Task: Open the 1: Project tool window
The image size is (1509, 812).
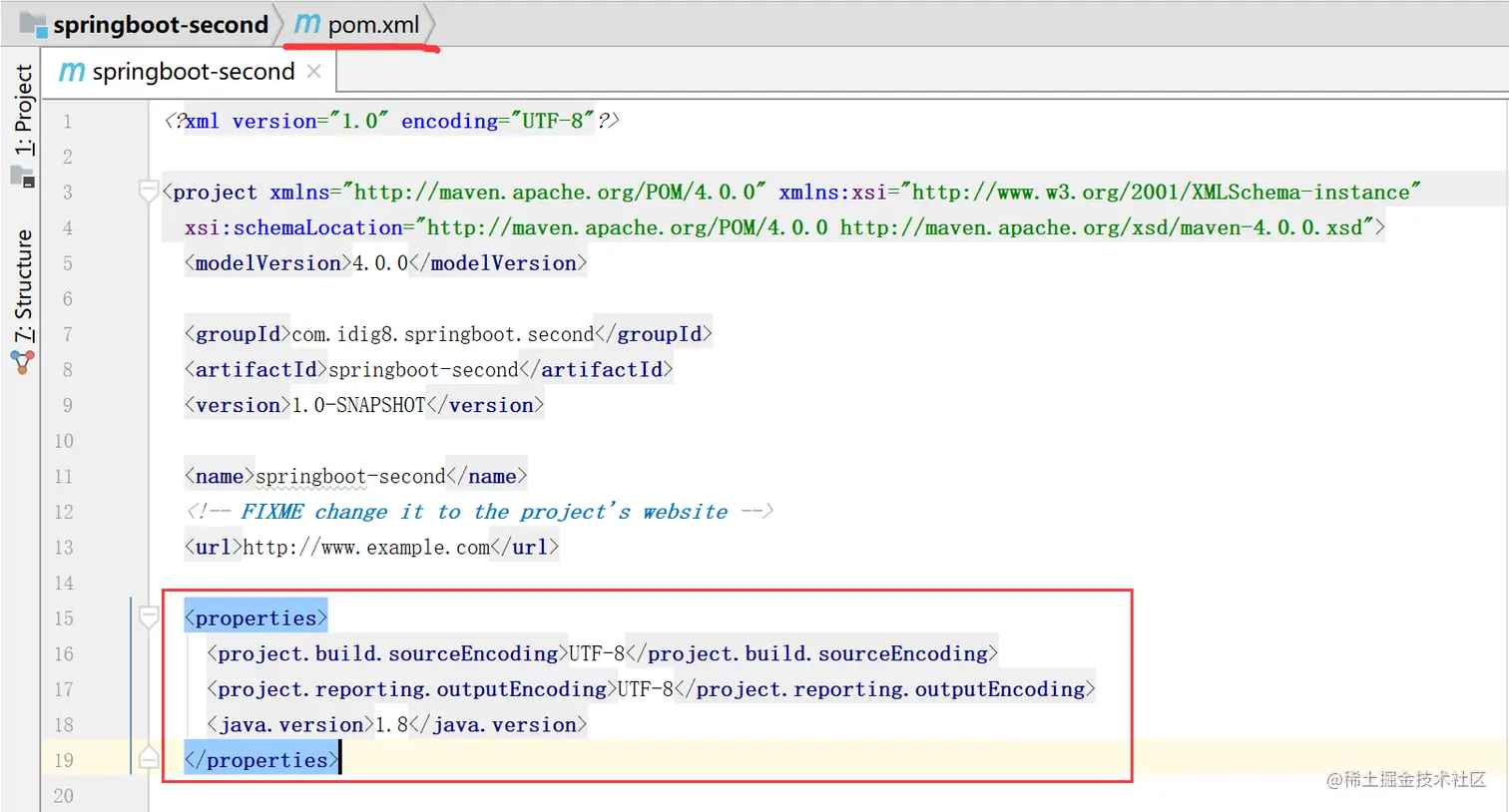Action: pos(23,109)
